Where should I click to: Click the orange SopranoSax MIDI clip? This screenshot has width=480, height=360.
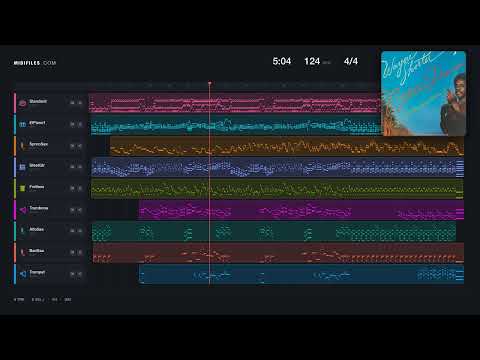[287, 146]
